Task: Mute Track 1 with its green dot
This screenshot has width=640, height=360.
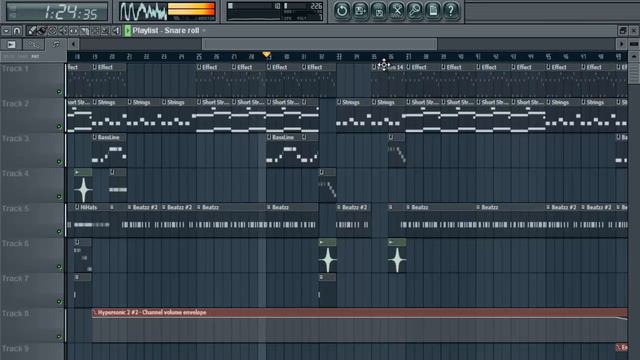Action: (x=59, y=92)
